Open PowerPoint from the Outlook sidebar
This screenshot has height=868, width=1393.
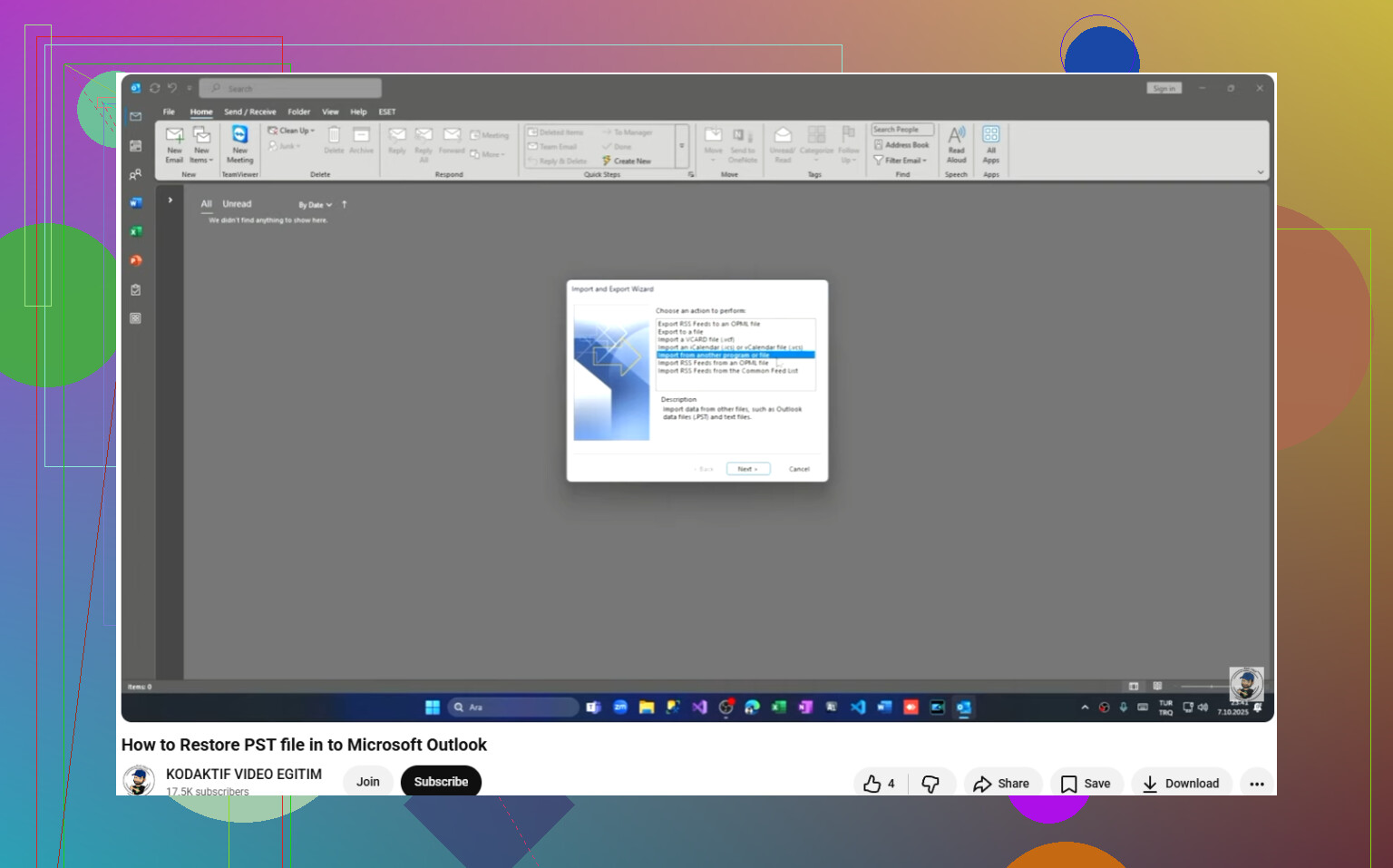pos(136,260)
